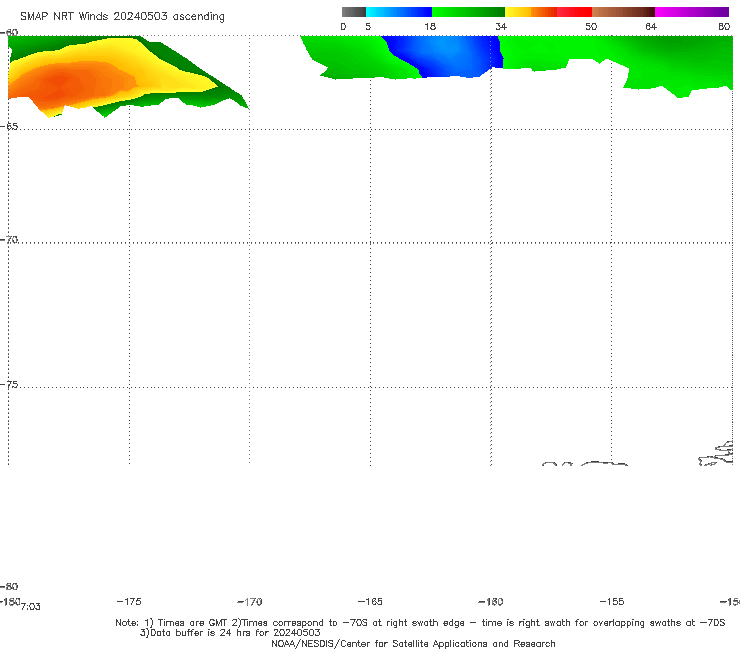Click the longitude label '-175'
The height and width of the screenshot is (650, 740).
coord(129,602)
